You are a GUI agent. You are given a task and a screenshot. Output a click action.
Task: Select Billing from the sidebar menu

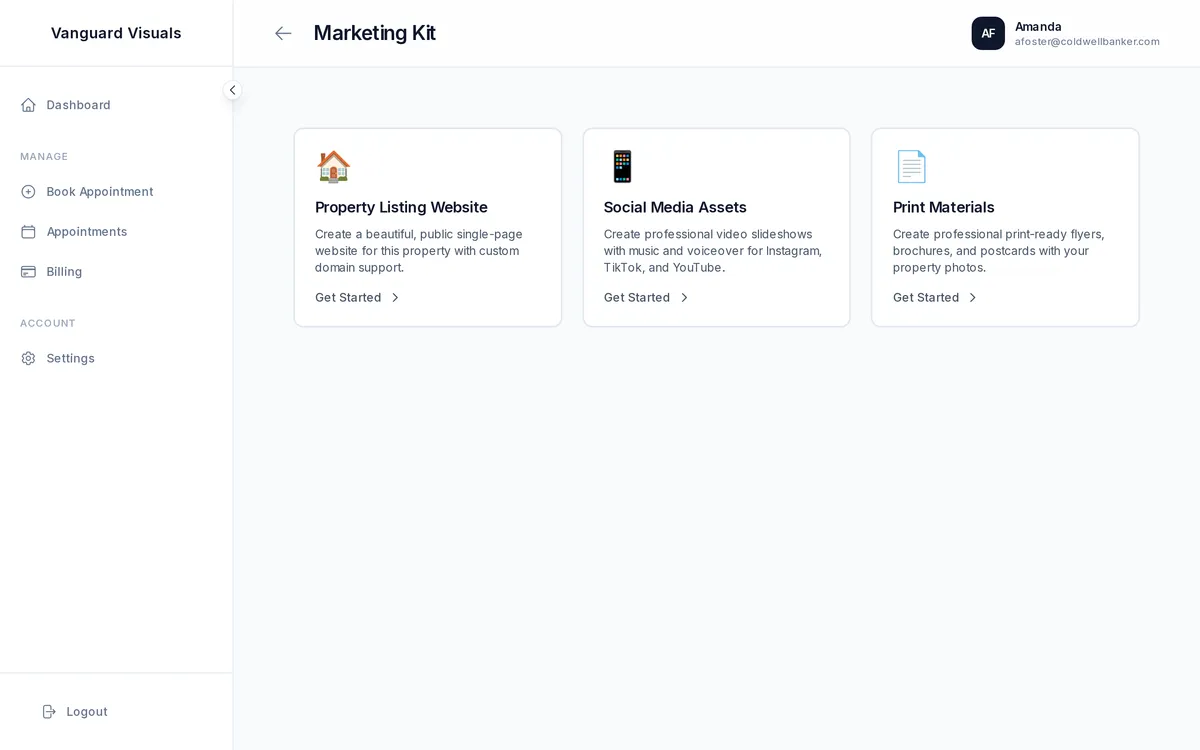(64, 271)
